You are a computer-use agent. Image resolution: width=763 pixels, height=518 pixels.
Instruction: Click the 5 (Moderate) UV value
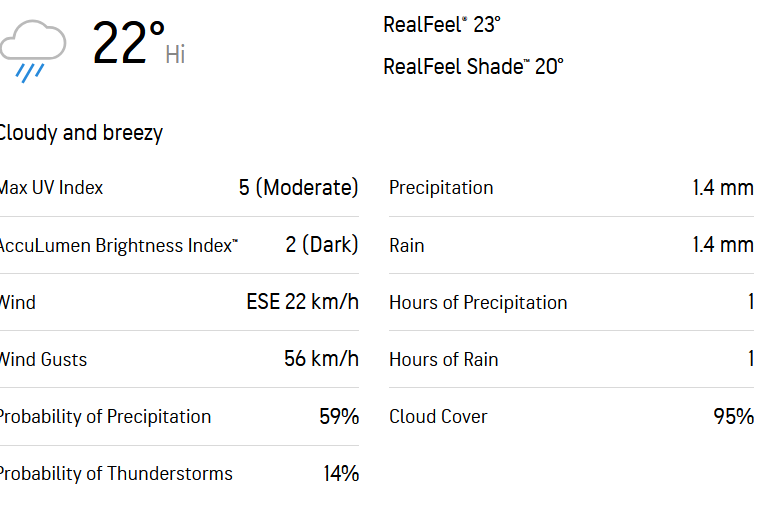298,188
